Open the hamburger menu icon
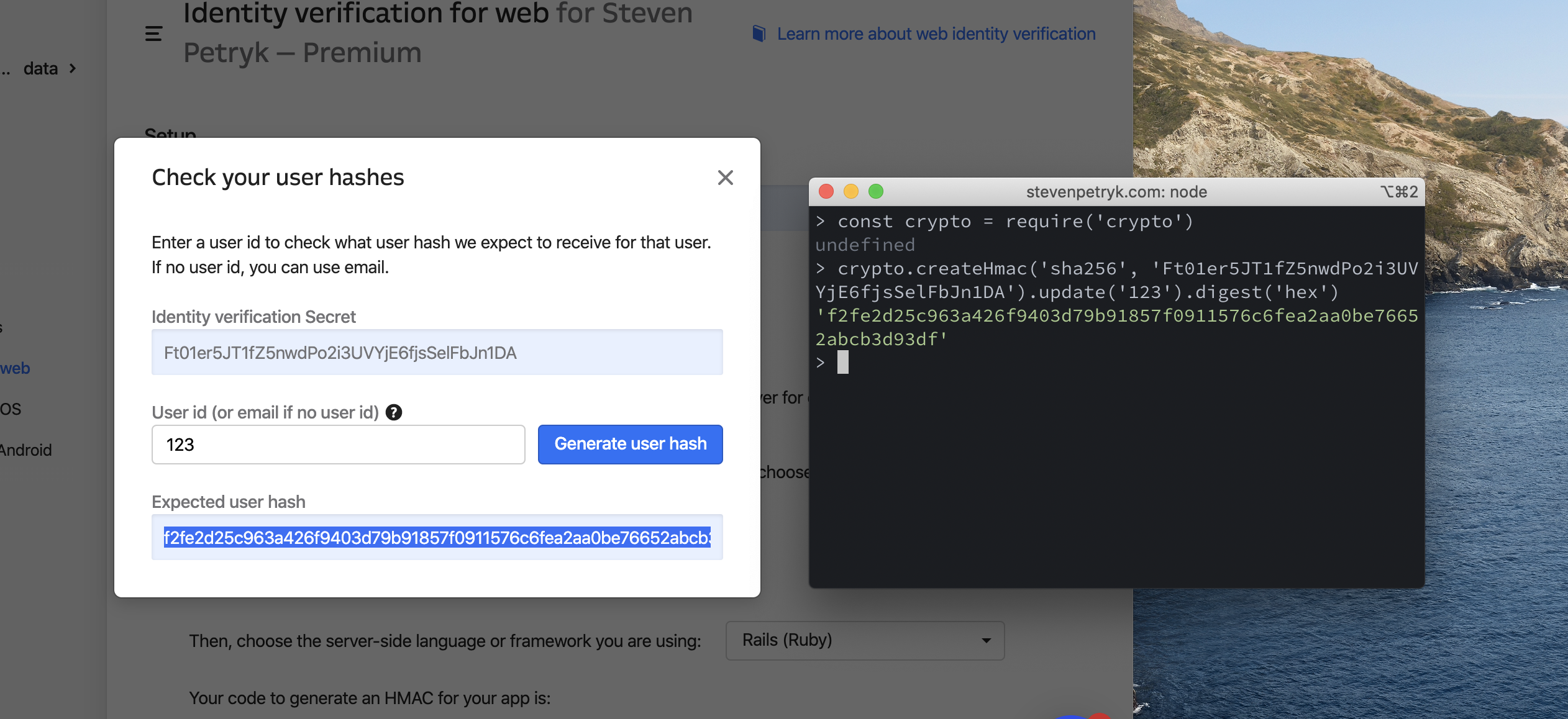This screenshot has height=719, width=1568. click(153, 34)
